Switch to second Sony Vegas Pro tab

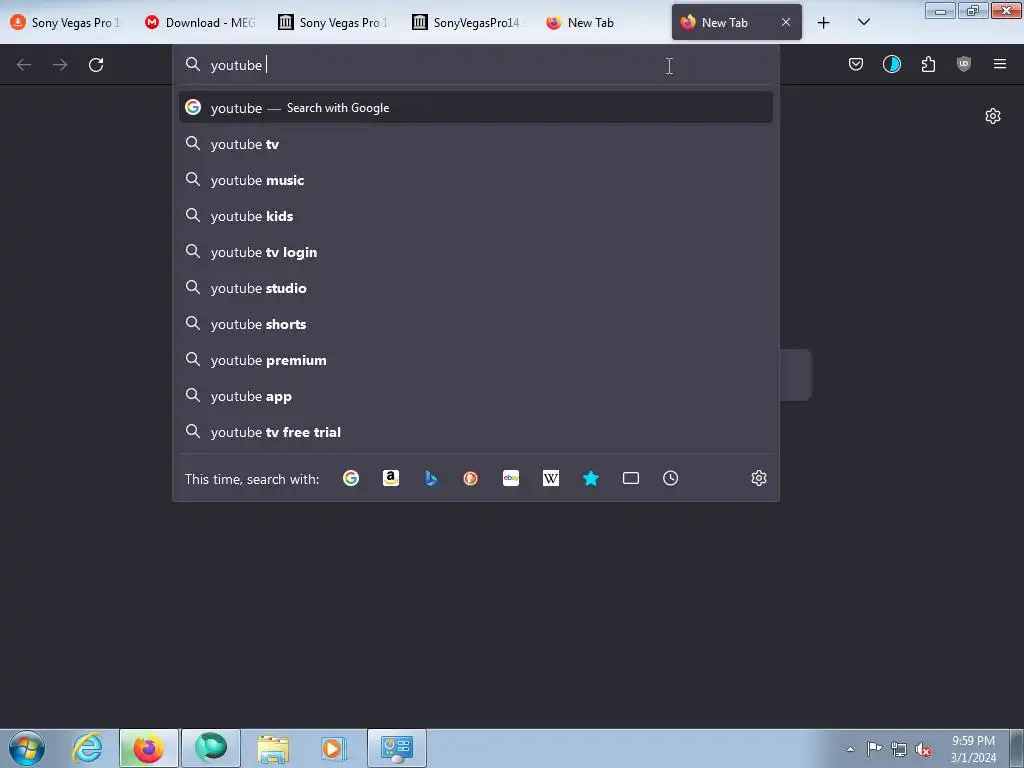tap(334, 22)
